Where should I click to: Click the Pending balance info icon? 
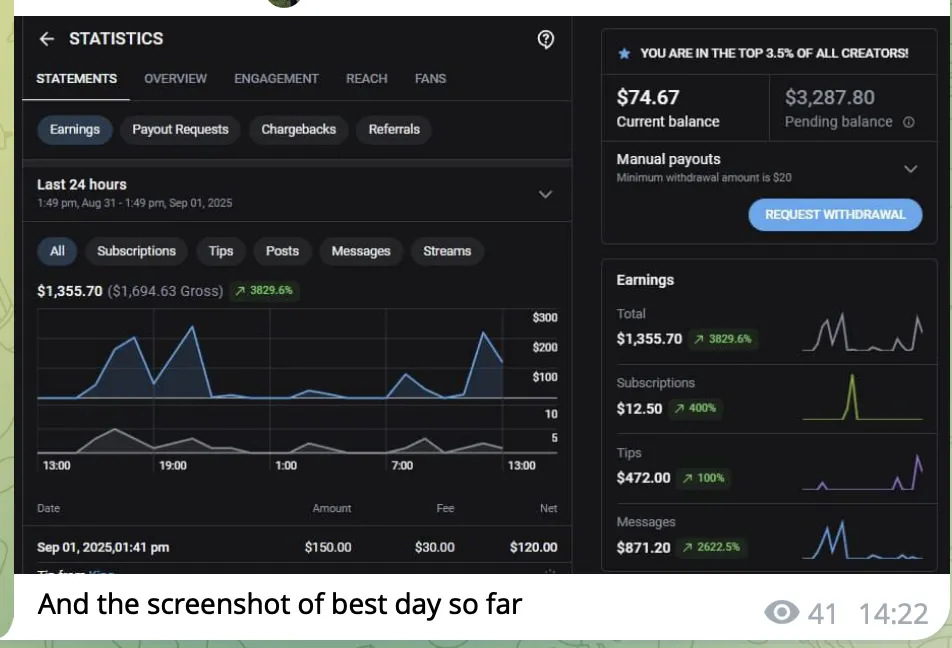908,122
